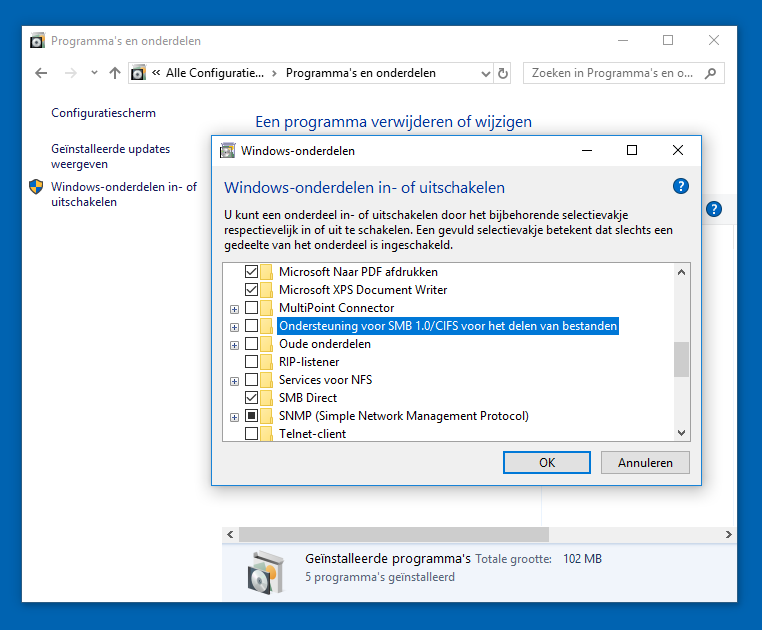Click the Windows-onderdelen dialog title icon
The image size is (762, 630).
click(227, 151)
